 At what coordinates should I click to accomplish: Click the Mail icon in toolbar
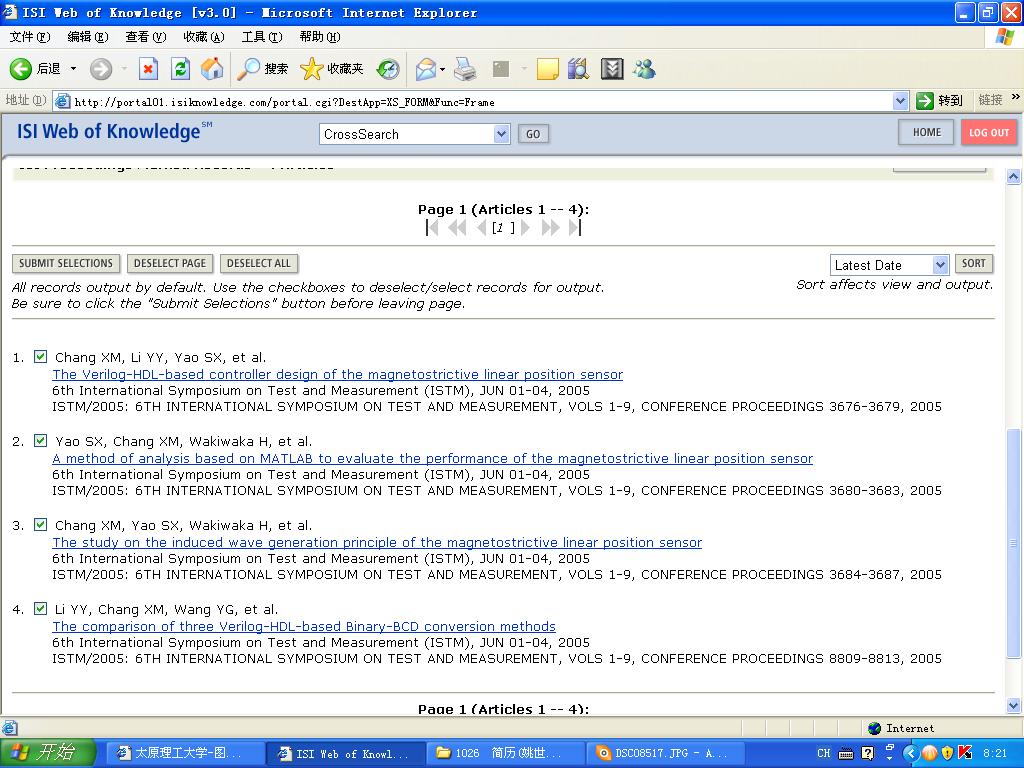pos(426,69)
